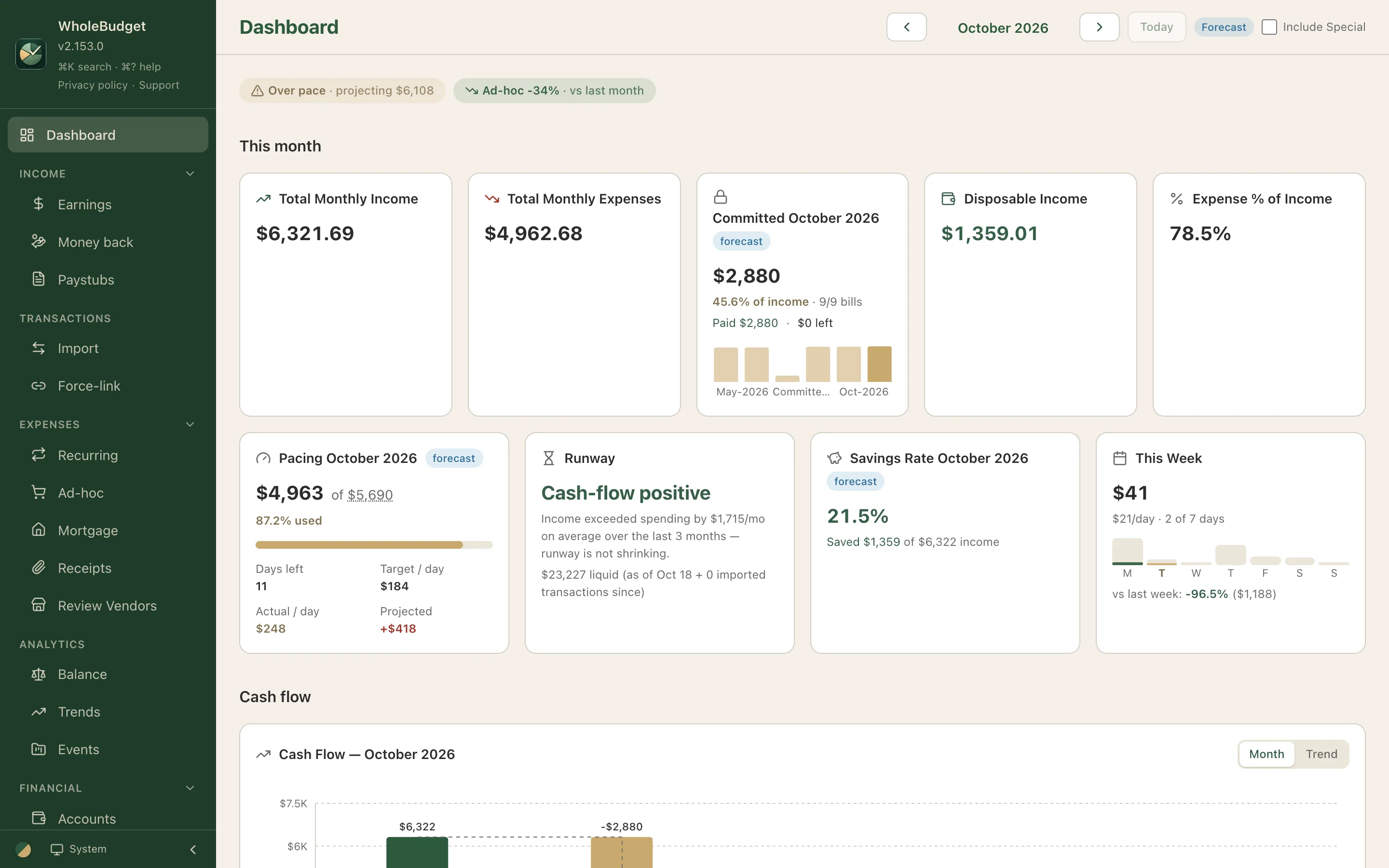Collapse the Expenses sidebar section

(190, 424)
